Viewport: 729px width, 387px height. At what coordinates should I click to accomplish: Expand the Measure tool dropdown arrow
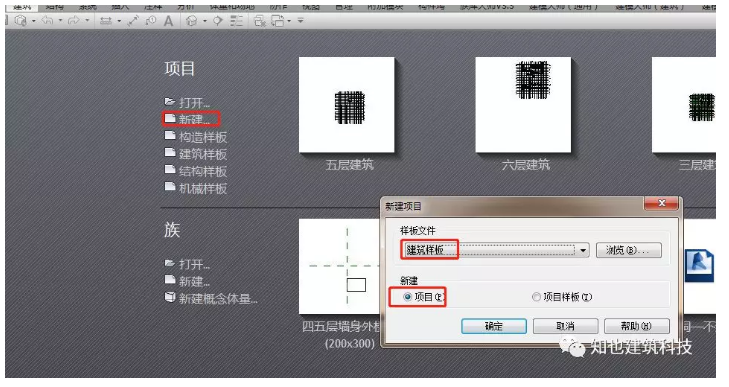(x=119, y=21)
